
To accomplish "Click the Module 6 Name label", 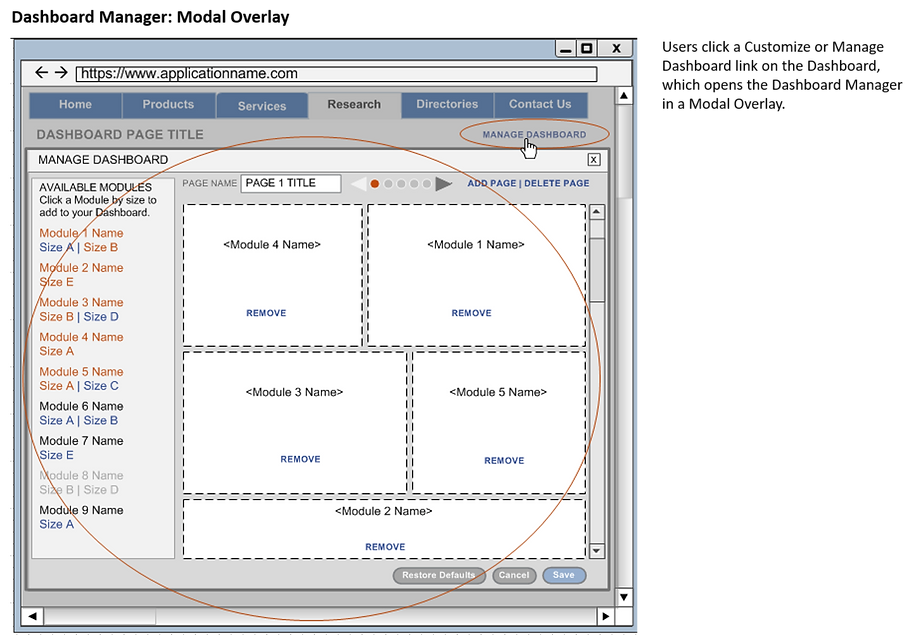I will pos(81,406).
